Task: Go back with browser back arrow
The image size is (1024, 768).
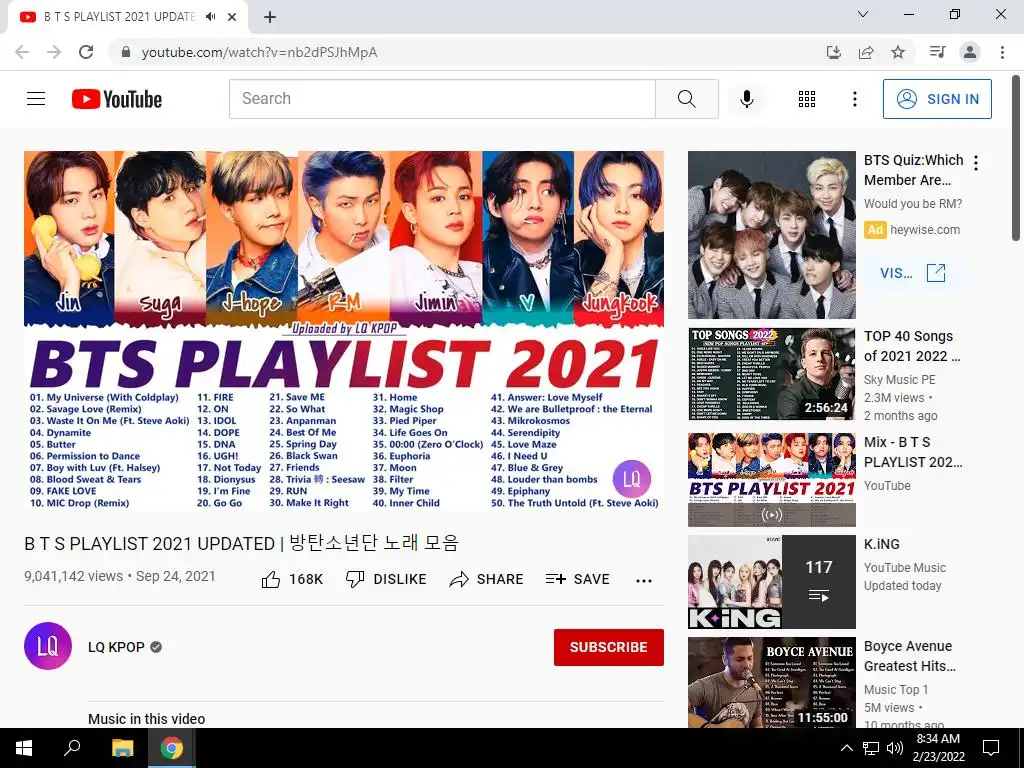Action: (x=22, y=52)
